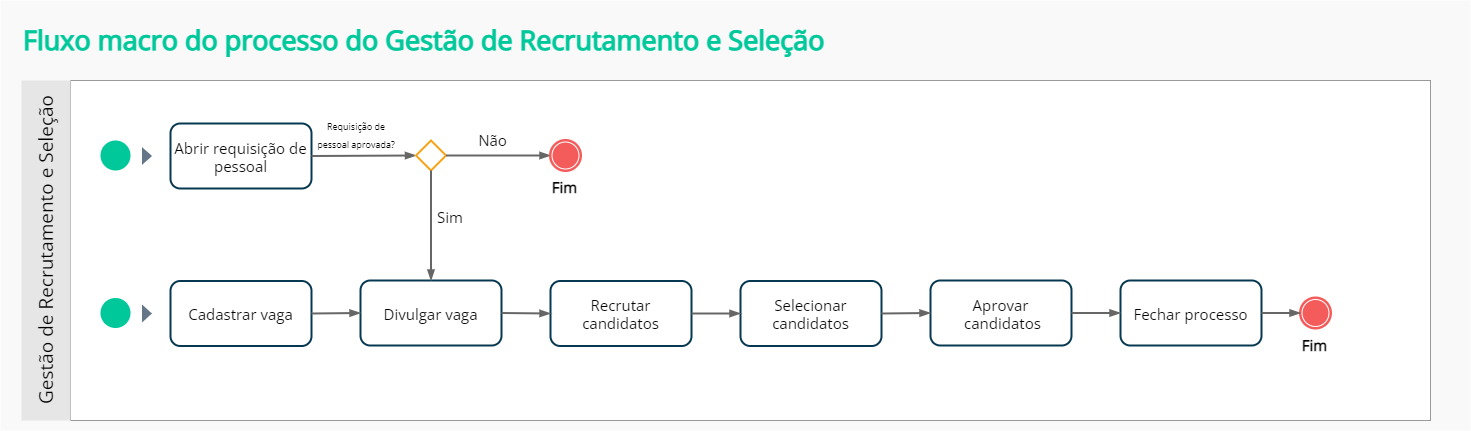Select the Gestão de Recrutamento e Seleção lane header
This screenshot has height=431, width=1471.
click(46, 250)
